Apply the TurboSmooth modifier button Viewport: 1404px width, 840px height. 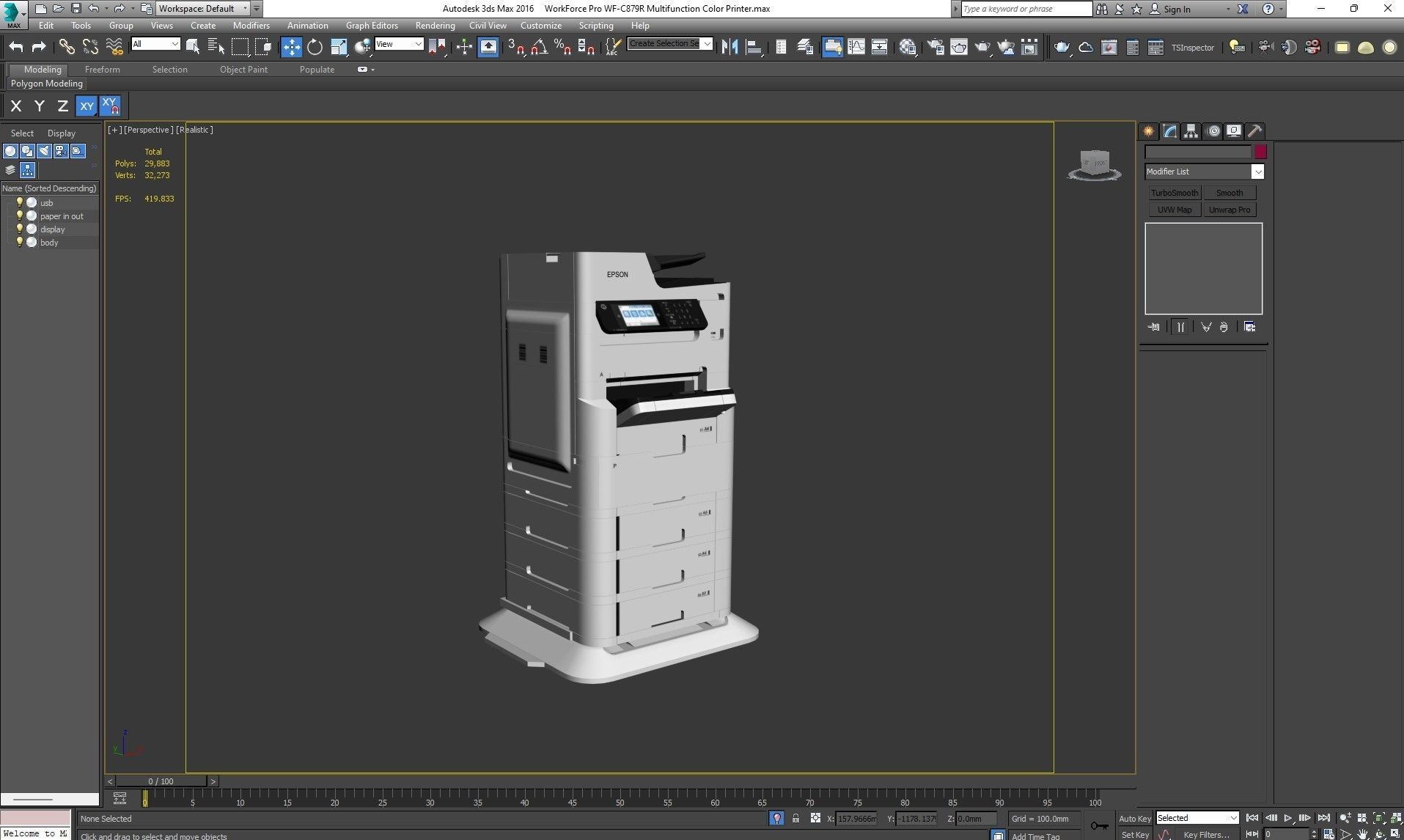pos(1175,193)
